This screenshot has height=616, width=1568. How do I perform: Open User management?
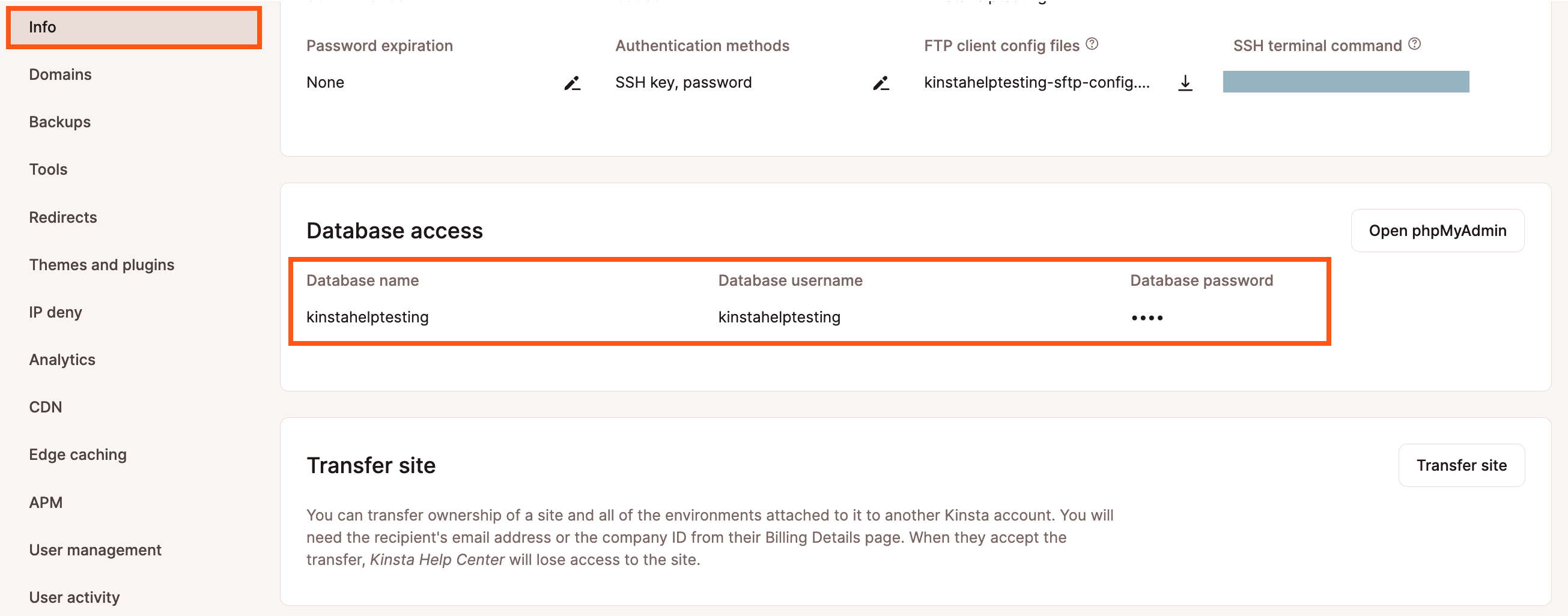(x=95, y=550)
